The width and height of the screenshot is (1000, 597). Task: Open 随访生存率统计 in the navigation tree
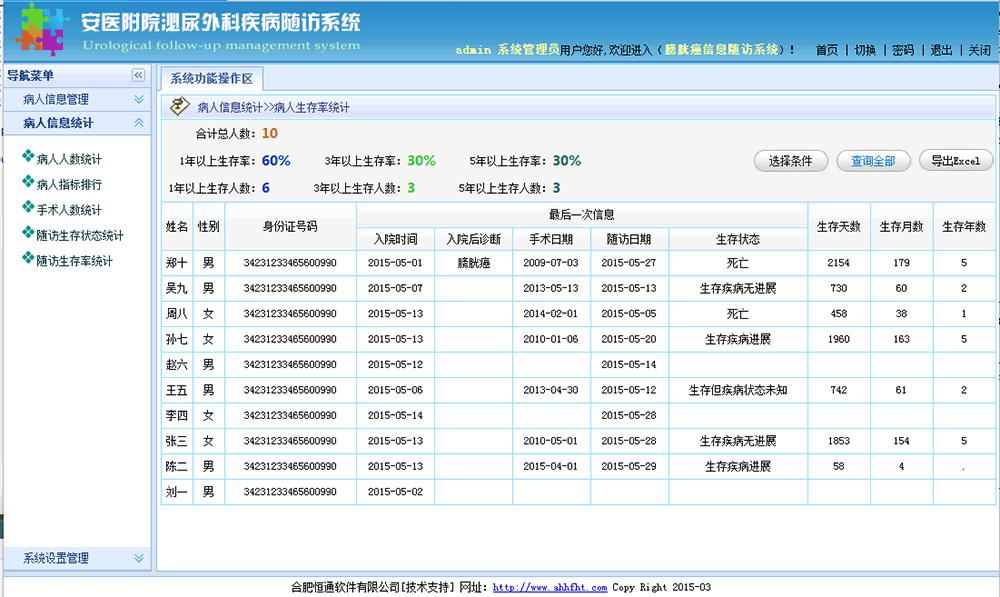(74, 261)
